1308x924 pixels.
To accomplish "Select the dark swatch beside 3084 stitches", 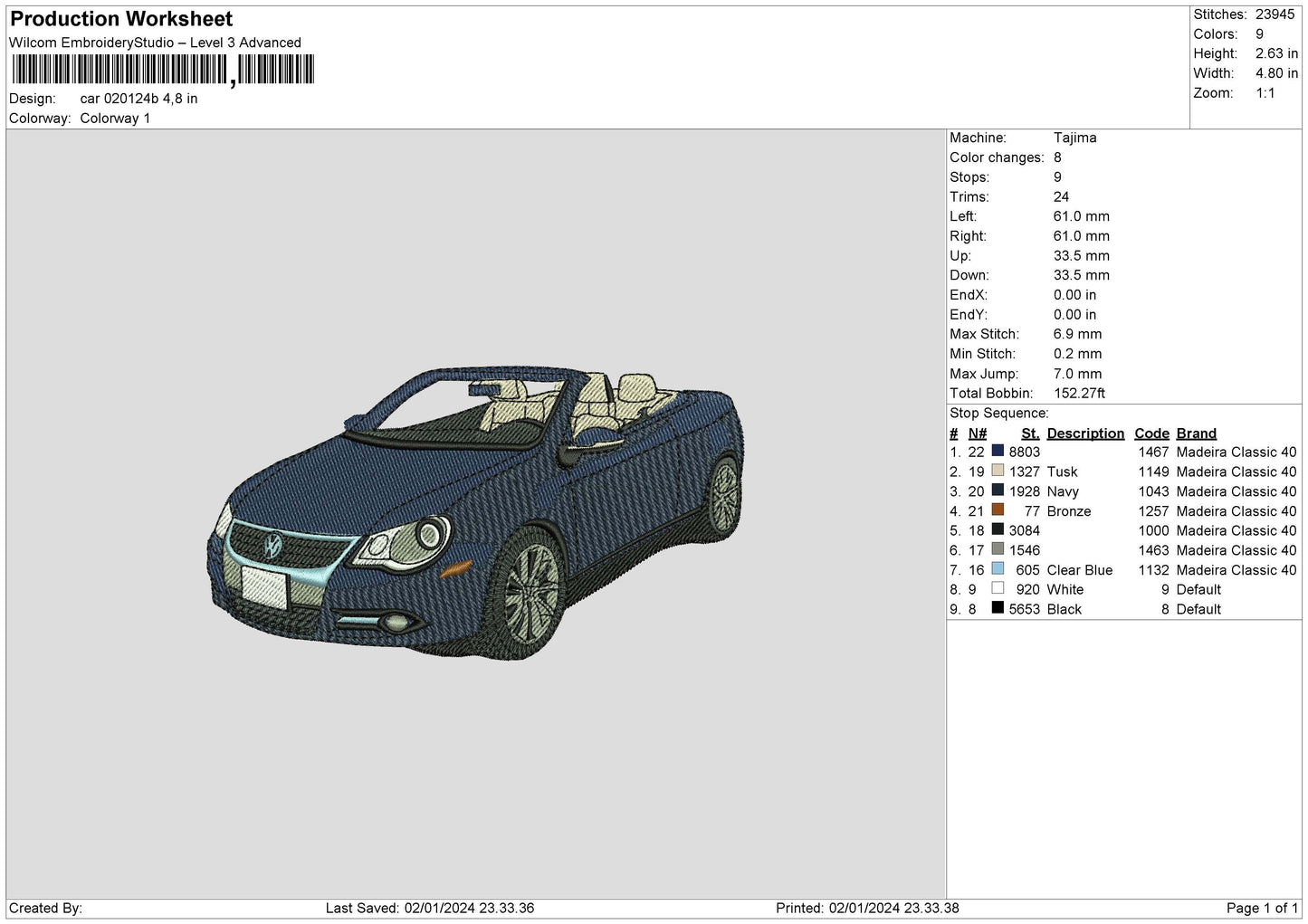I will pyautogui.click(x=998, y=529).
